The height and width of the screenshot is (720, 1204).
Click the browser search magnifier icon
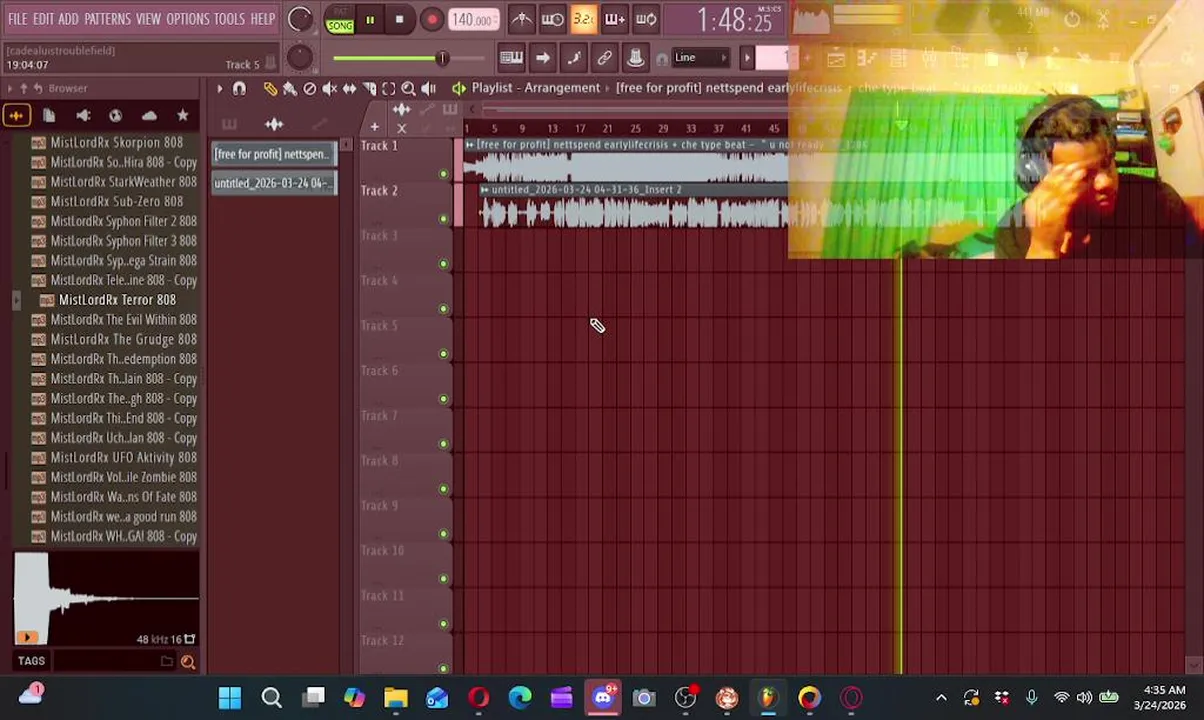coord(187,661)
